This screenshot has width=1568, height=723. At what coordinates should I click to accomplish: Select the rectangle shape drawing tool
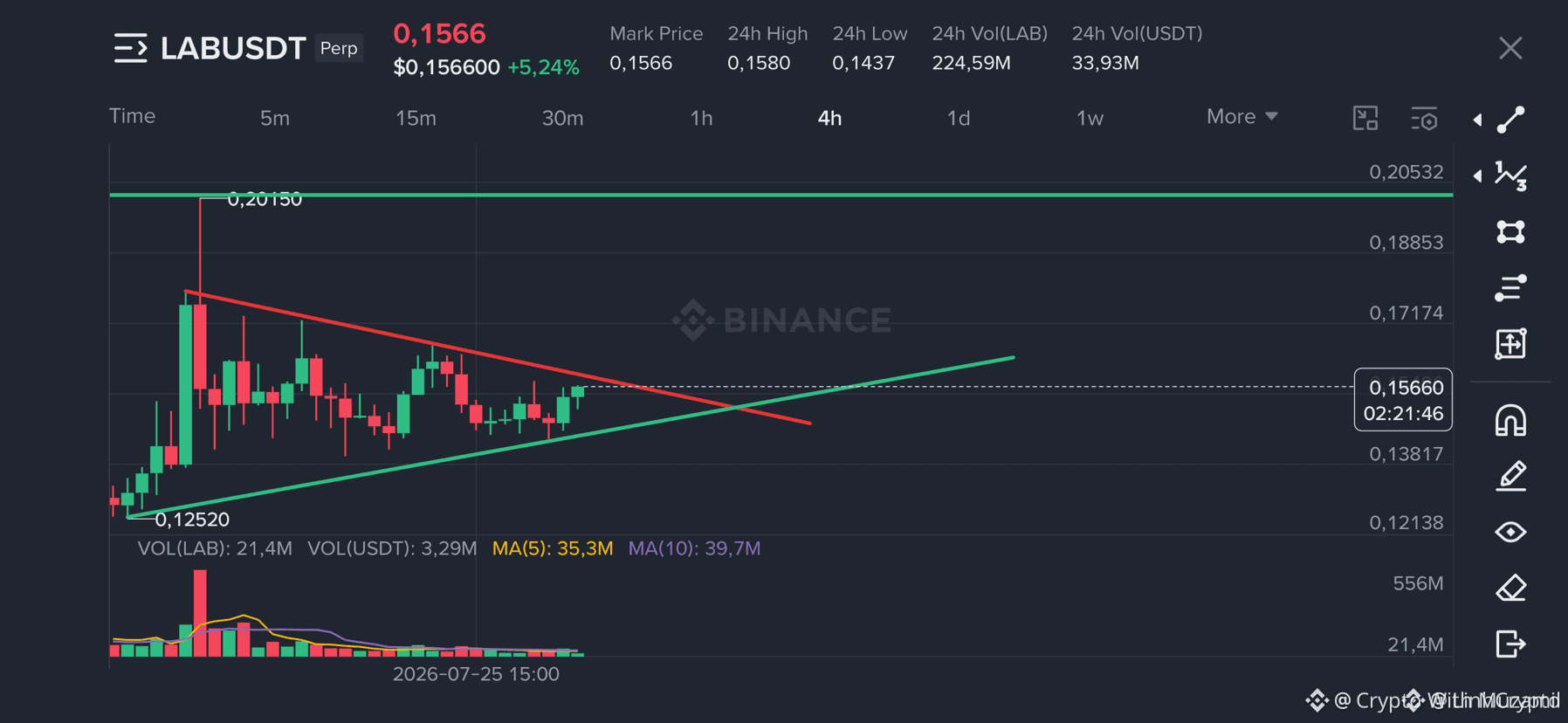click(x=1510, y=231)
